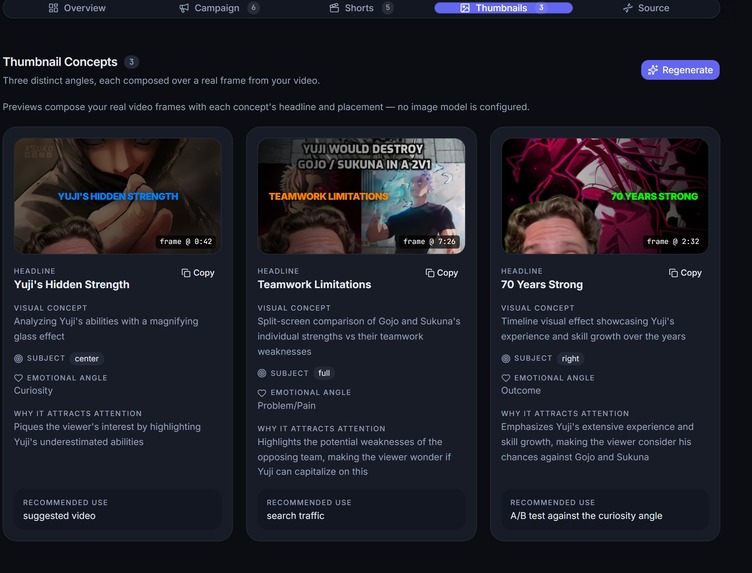Click the target icon beside 'center' subject
The height and width of the screenshot is (573, 752).
tap(18, 359)
